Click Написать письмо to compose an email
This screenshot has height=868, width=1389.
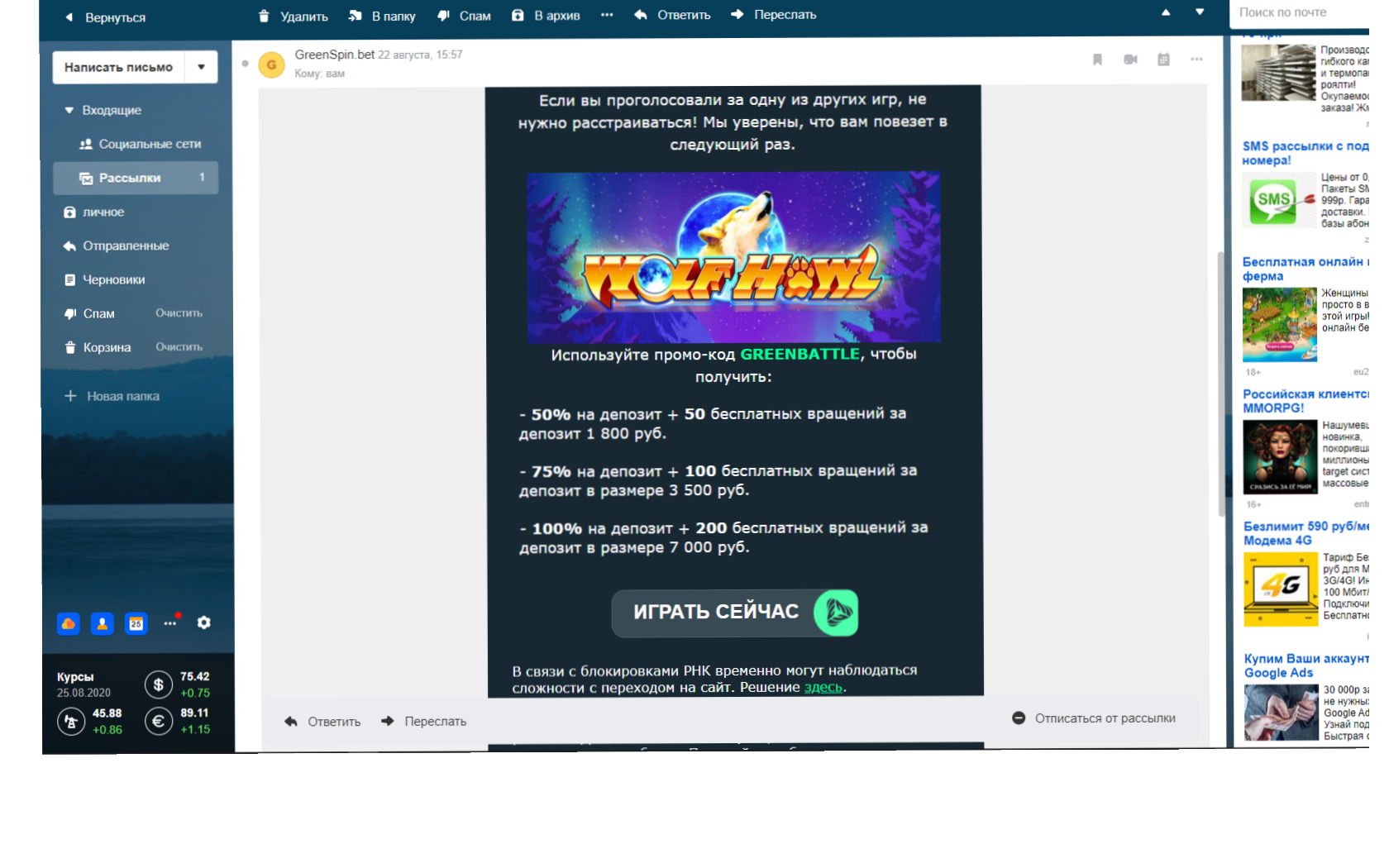pos(119,67)
